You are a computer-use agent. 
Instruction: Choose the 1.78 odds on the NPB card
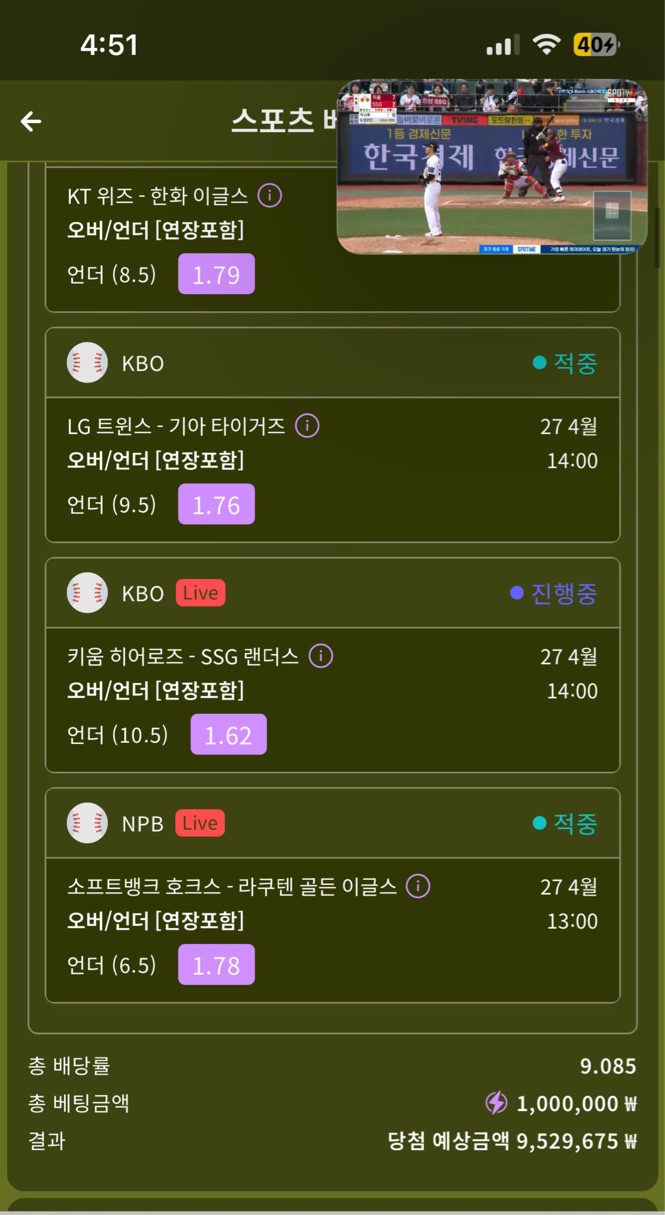click(216, 964)
